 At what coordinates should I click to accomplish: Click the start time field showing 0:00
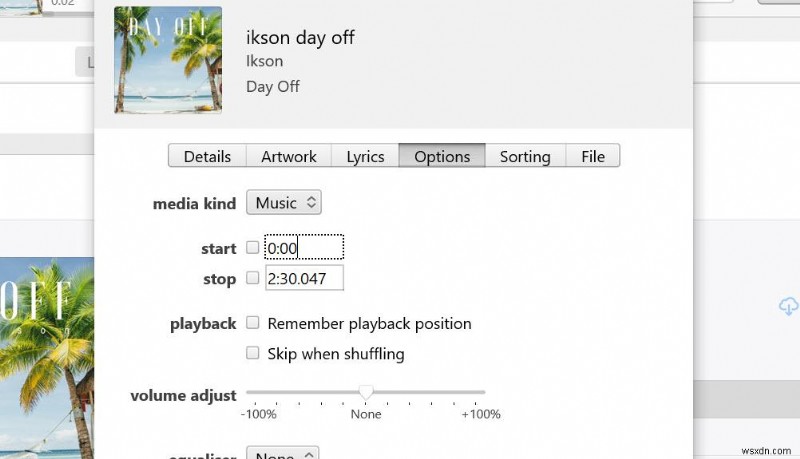pyautogui.click(x=303, y=248)
